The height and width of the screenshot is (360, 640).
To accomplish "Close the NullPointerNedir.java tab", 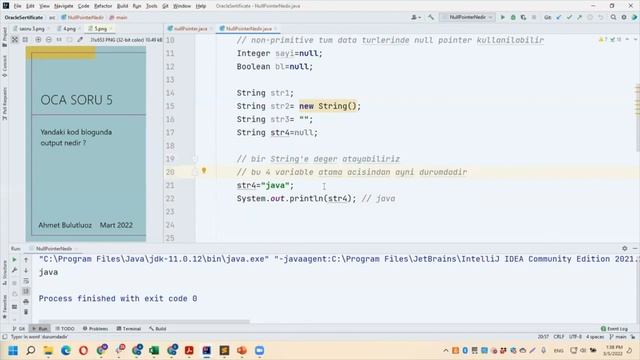I will point(276,29).
